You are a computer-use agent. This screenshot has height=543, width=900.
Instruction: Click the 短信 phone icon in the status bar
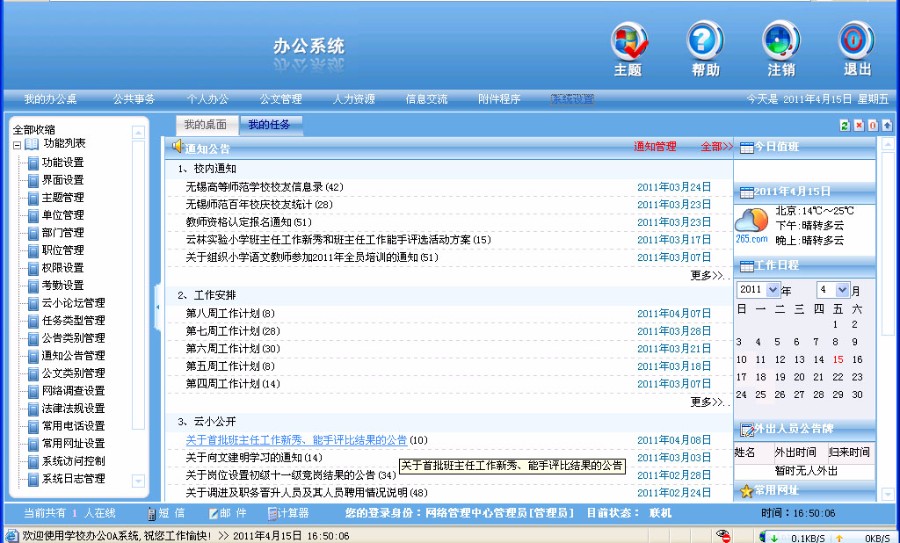152,514
